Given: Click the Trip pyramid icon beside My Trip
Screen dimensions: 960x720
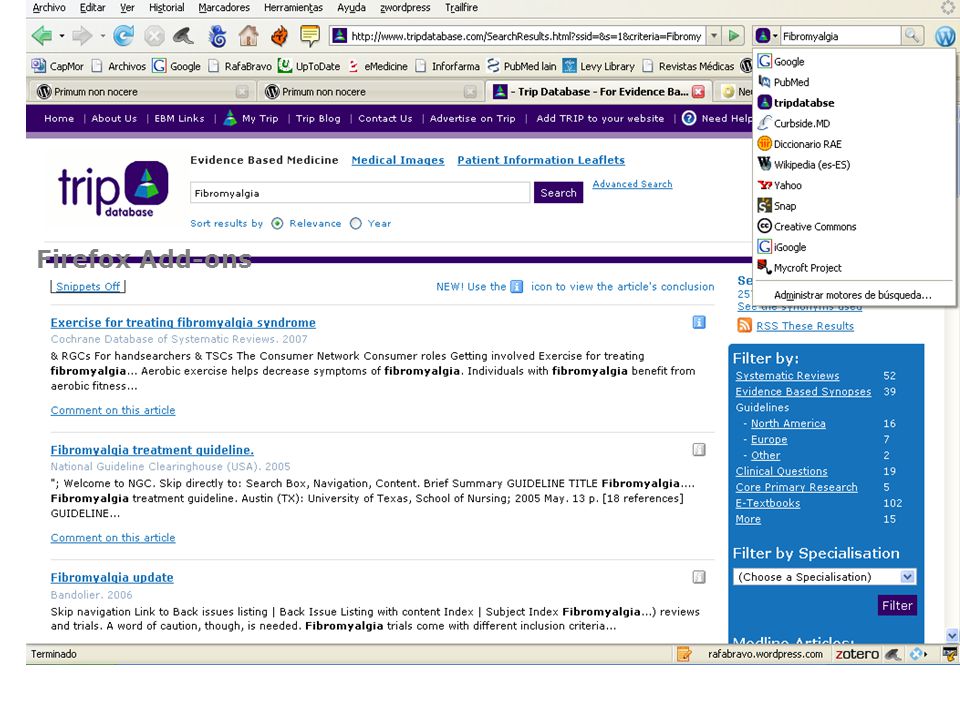Looking at the screenshot, I should pyautogui.click(x=230, y=118).
